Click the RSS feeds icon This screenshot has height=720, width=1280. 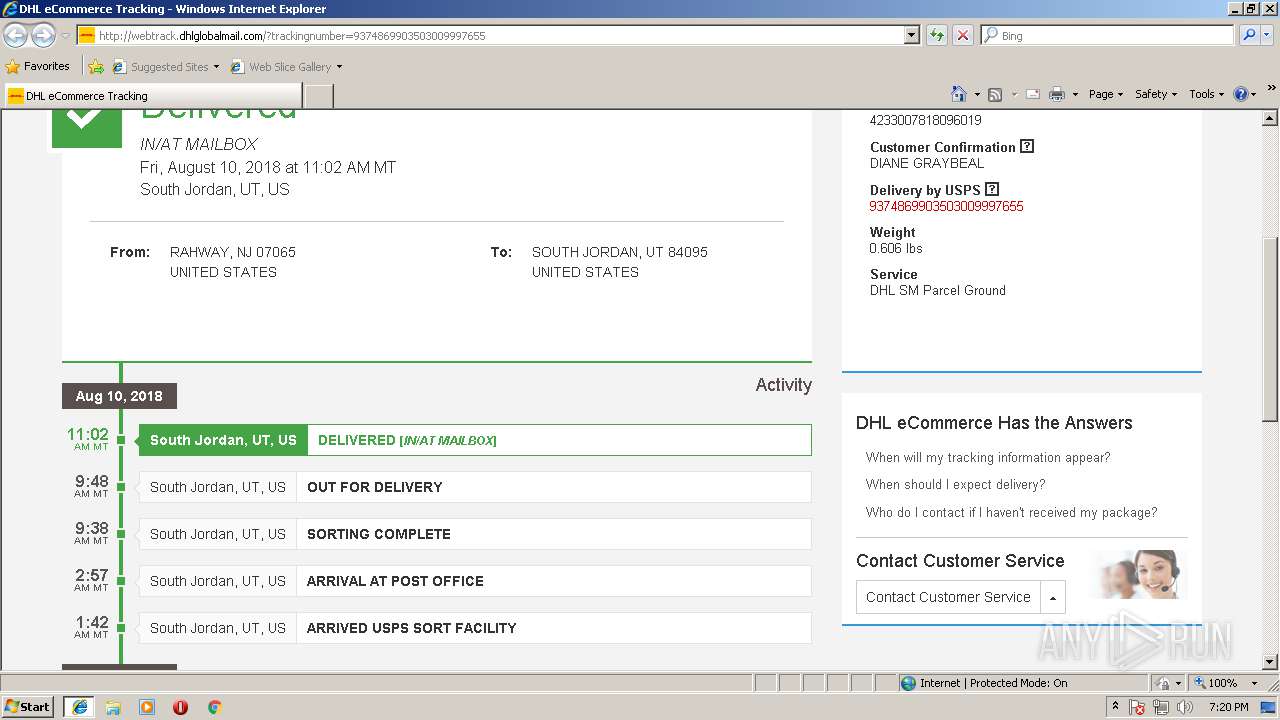click(x=995, y=94)
